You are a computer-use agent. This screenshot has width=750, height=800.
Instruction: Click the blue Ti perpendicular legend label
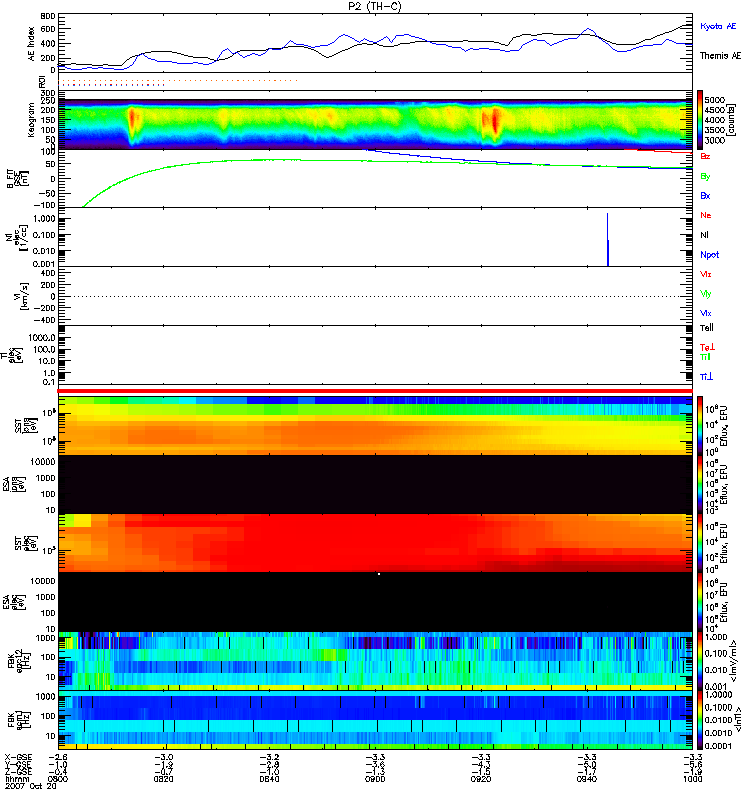pyautogui.click(x=706, y=377)
